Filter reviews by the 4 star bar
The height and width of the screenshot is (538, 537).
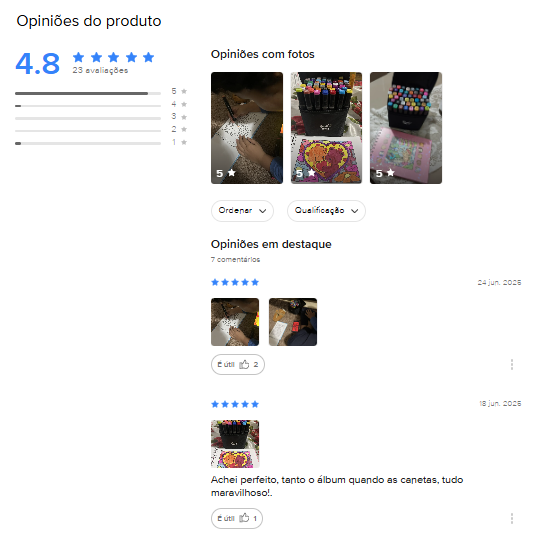tap(101, 105)
